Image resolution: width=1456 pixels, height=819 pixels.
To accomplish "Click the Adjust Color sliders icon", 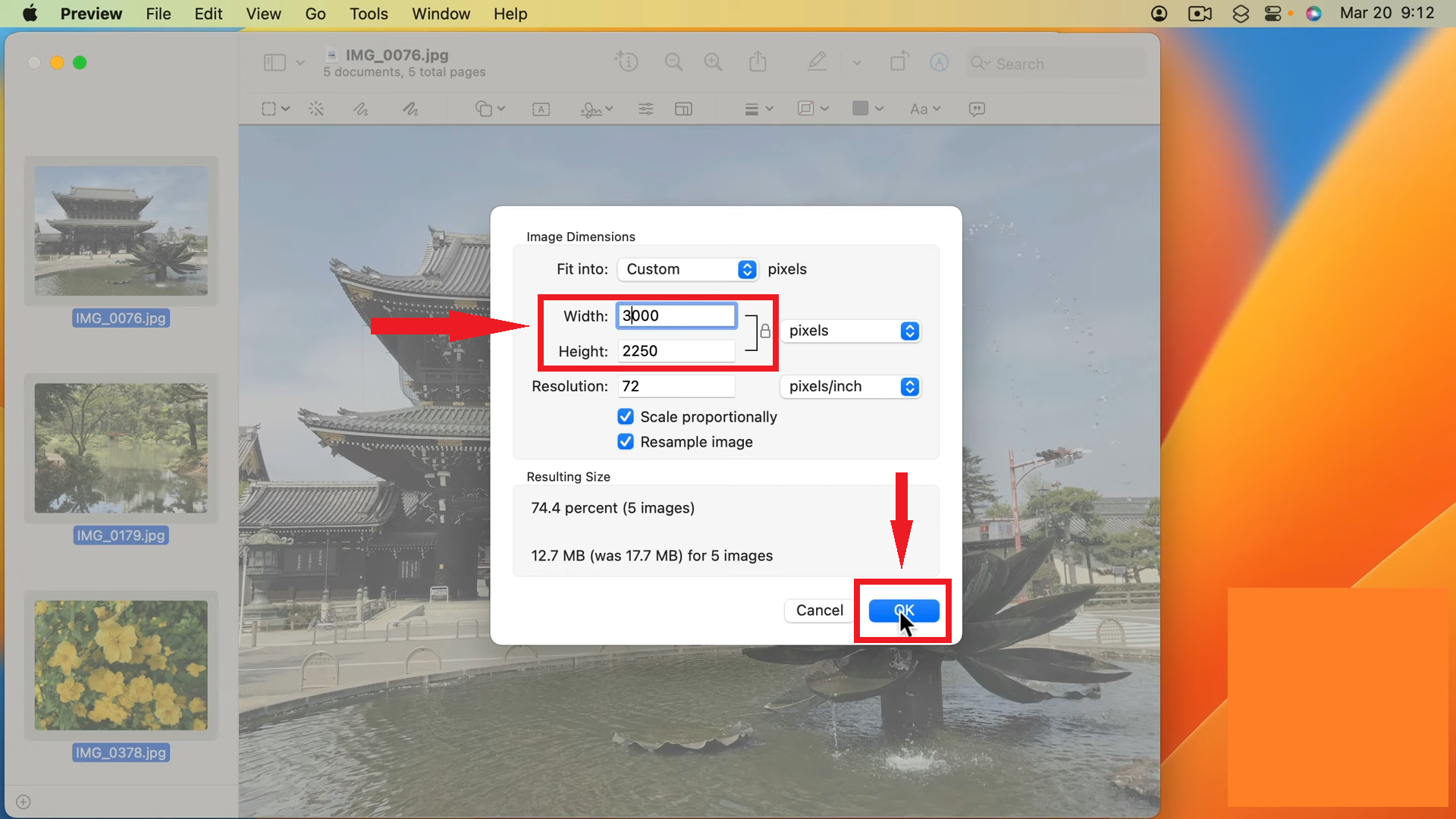I will click(x=645, y=109).
